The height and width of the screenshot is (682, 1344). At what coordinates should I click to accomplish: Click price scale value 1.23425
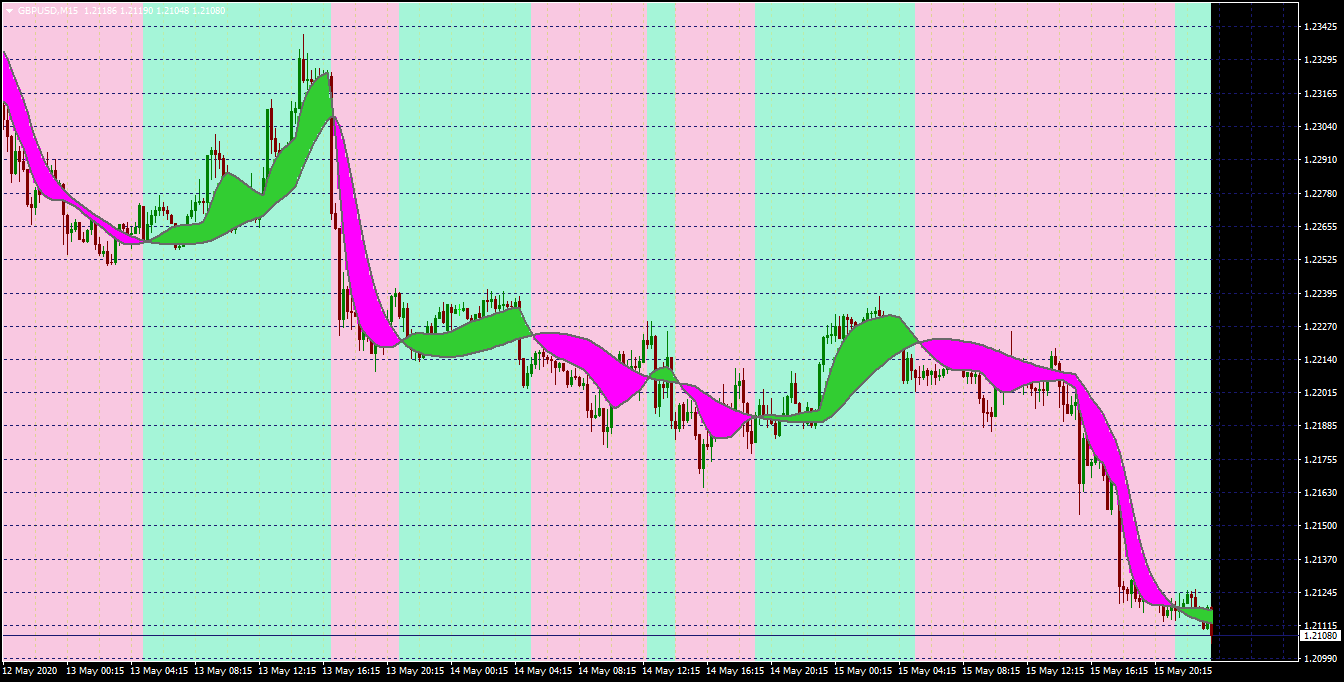[1321, 27]
